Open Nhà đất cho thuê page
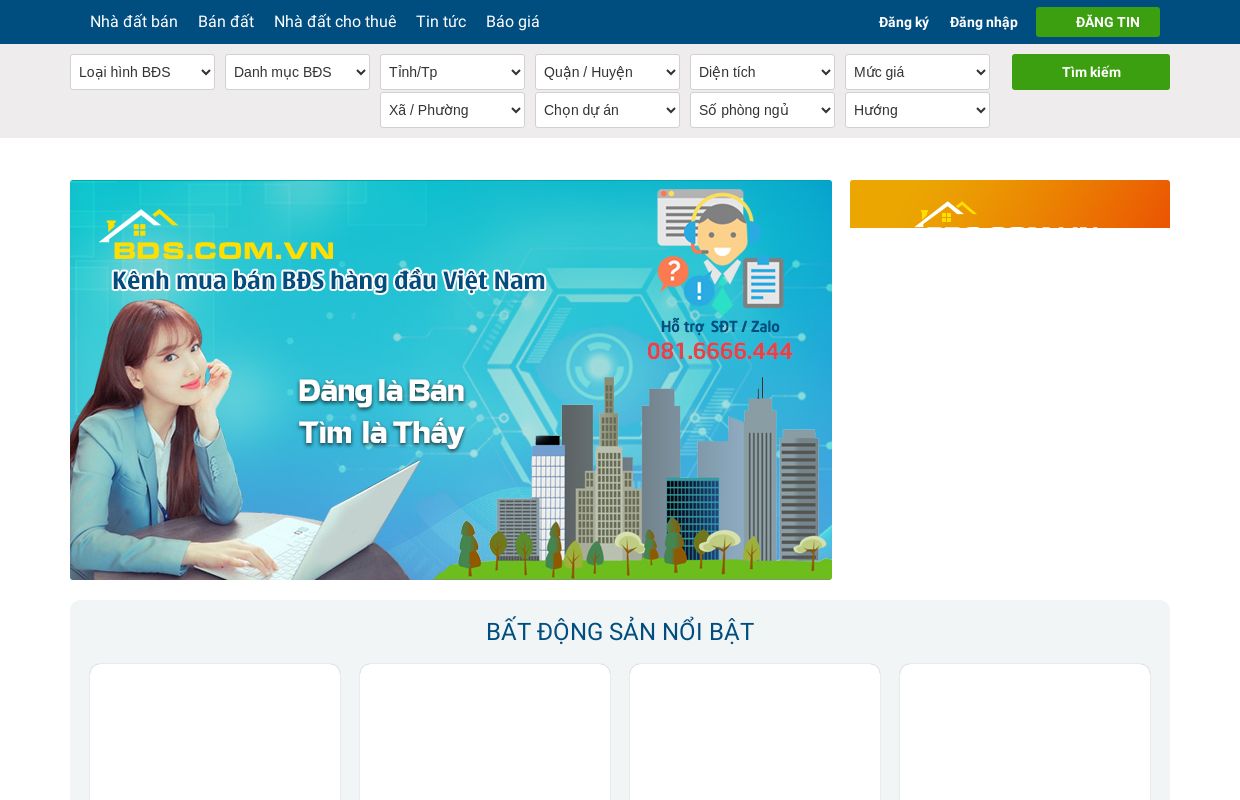The image size is (1240, 800). 335,21
